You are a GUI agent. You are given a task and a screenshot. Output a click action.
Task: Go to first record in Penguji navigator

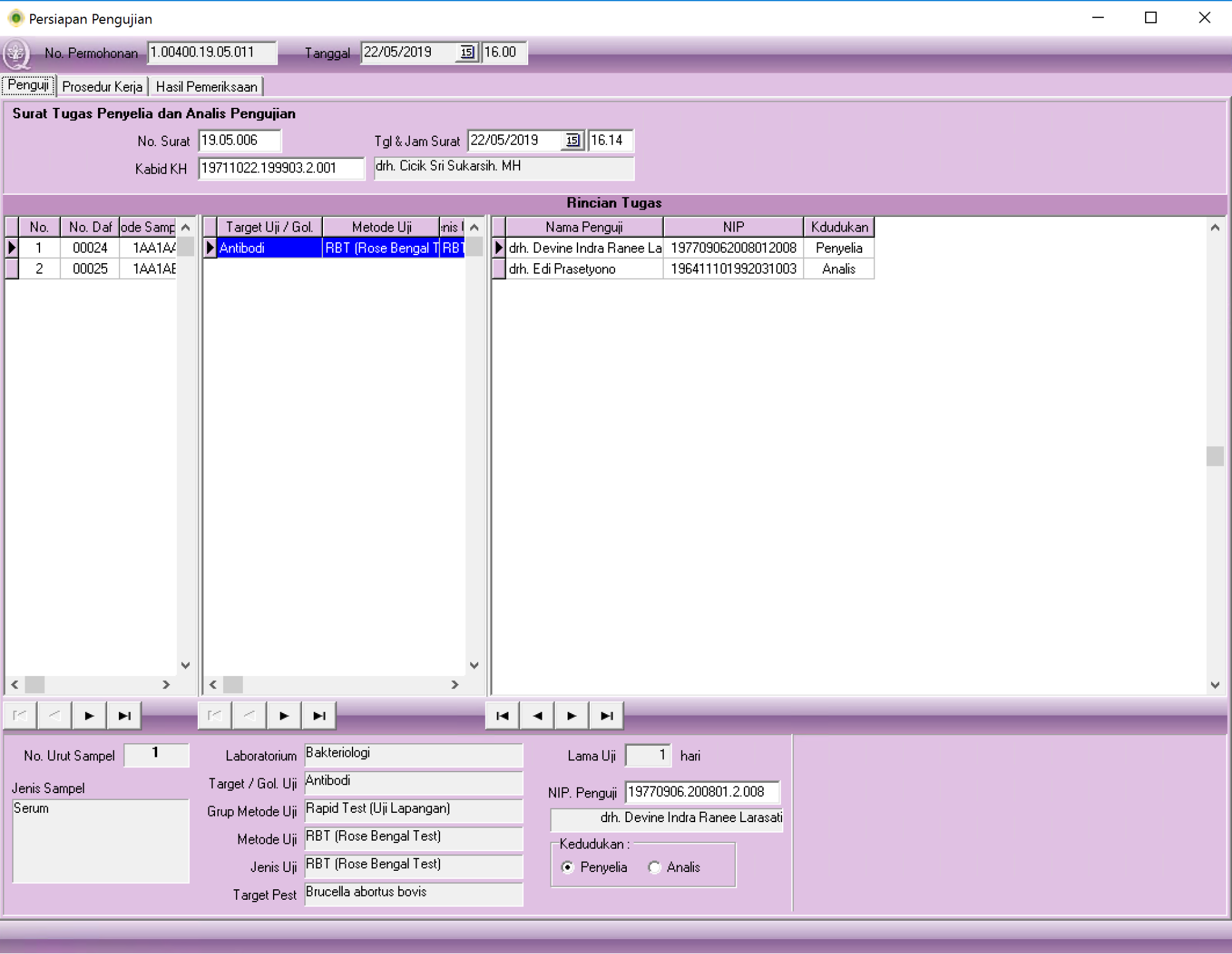502,715
